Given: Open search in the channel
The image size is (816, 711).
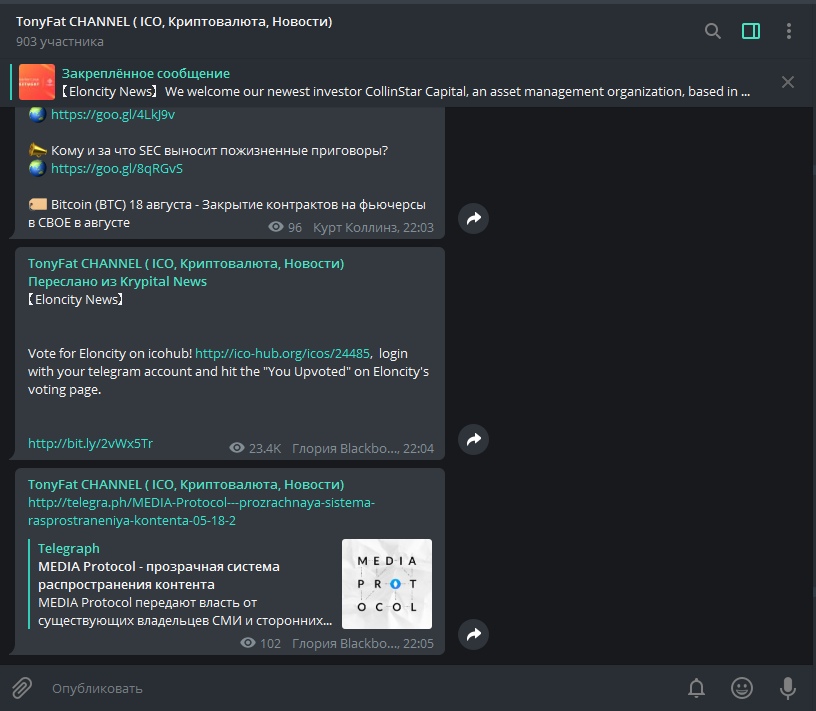Looking at the screenshot, I should (712, 31).
